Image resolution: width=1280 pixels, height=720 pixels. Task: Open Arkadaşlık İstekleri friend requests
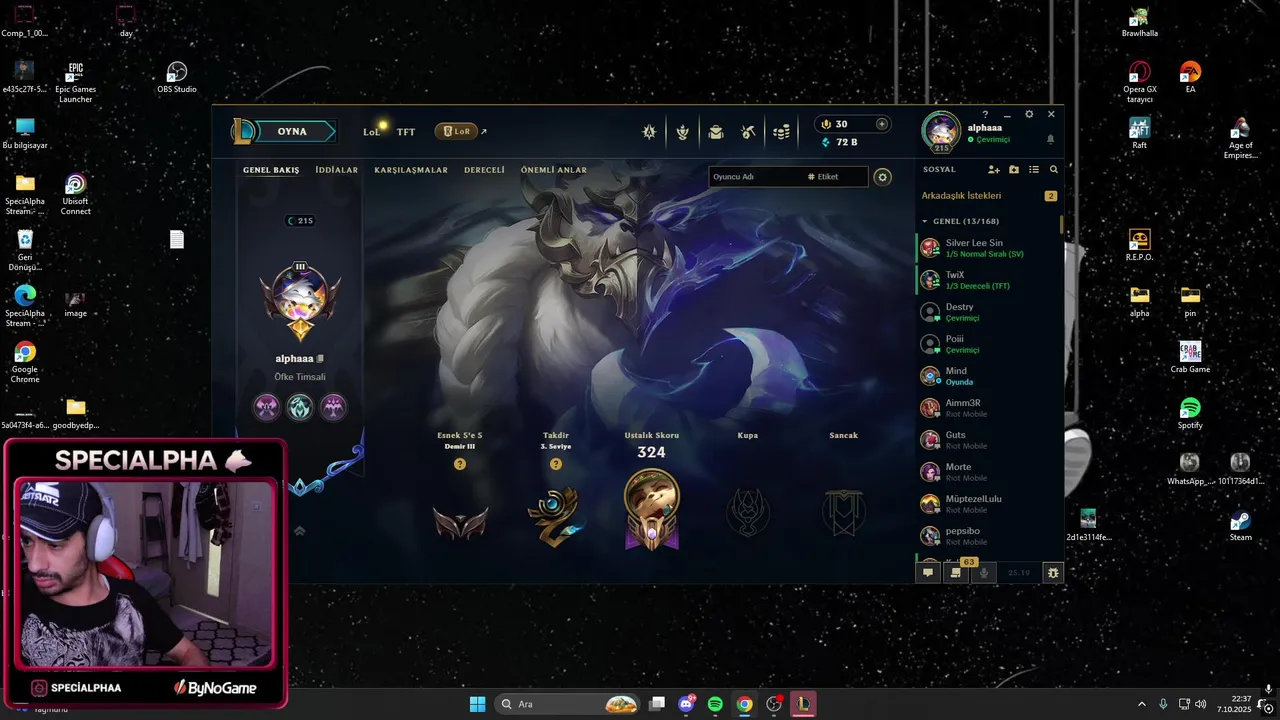coord(989,196)
